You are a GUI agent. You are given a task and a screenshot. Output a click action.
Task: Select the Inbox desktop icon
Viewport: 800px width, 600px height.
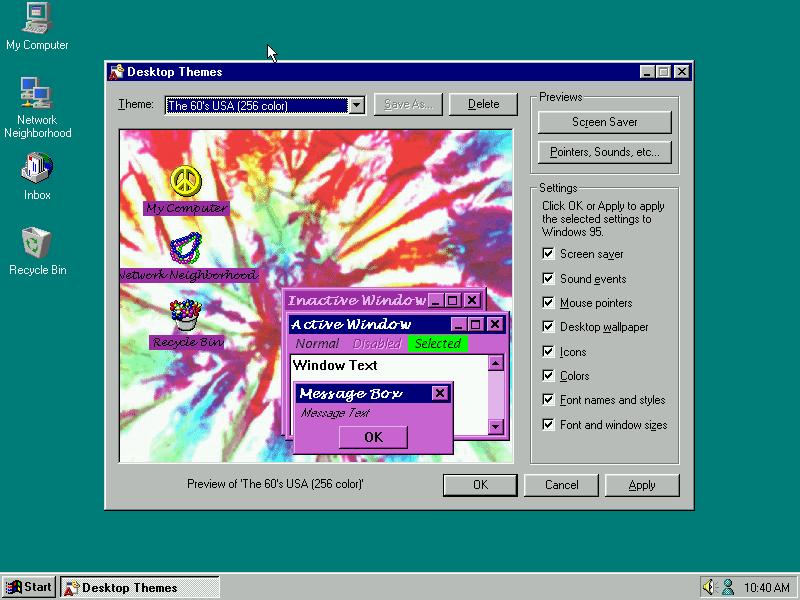(x=37, y=176)
